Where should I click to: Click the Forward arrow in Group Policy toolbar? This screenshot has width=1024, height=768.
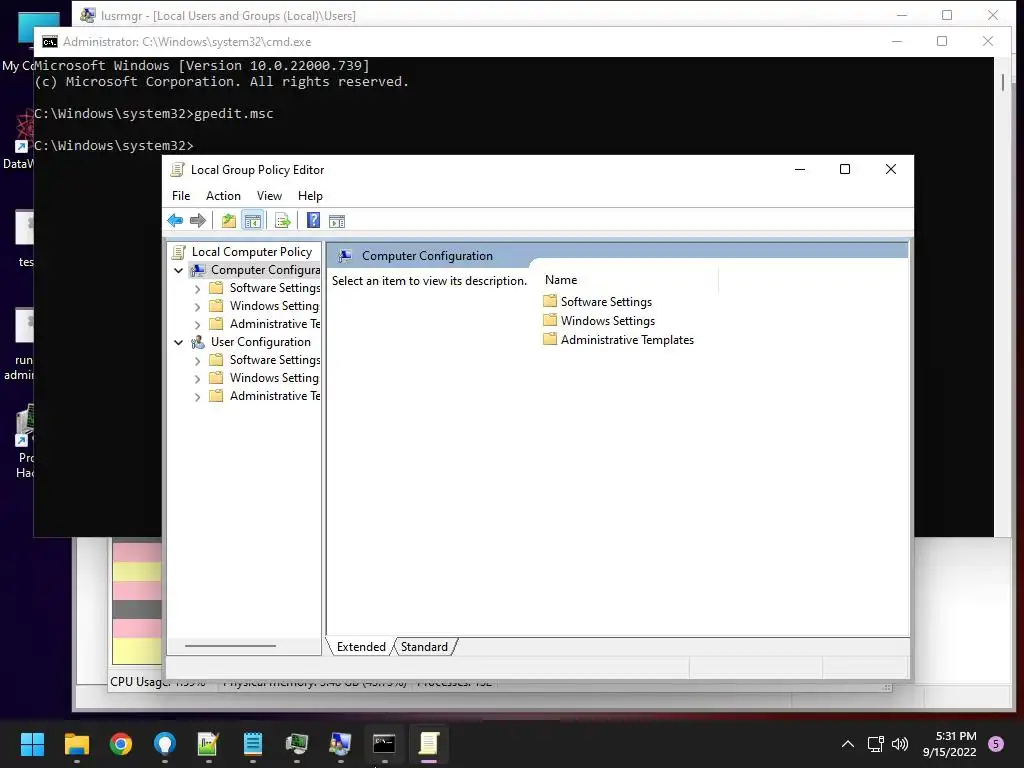click(x=198, y=221)
